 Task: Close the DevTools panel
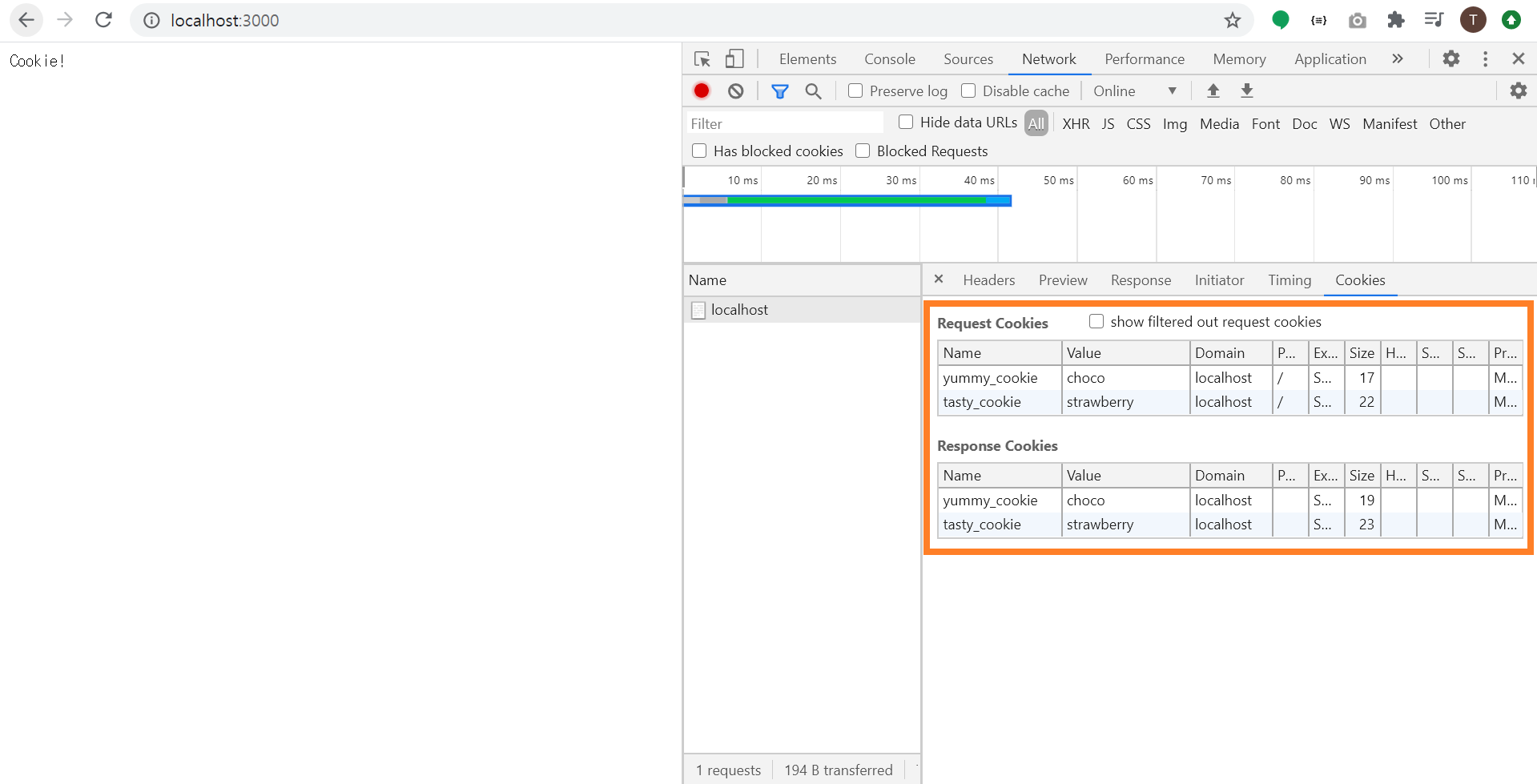pos(1518,58)
